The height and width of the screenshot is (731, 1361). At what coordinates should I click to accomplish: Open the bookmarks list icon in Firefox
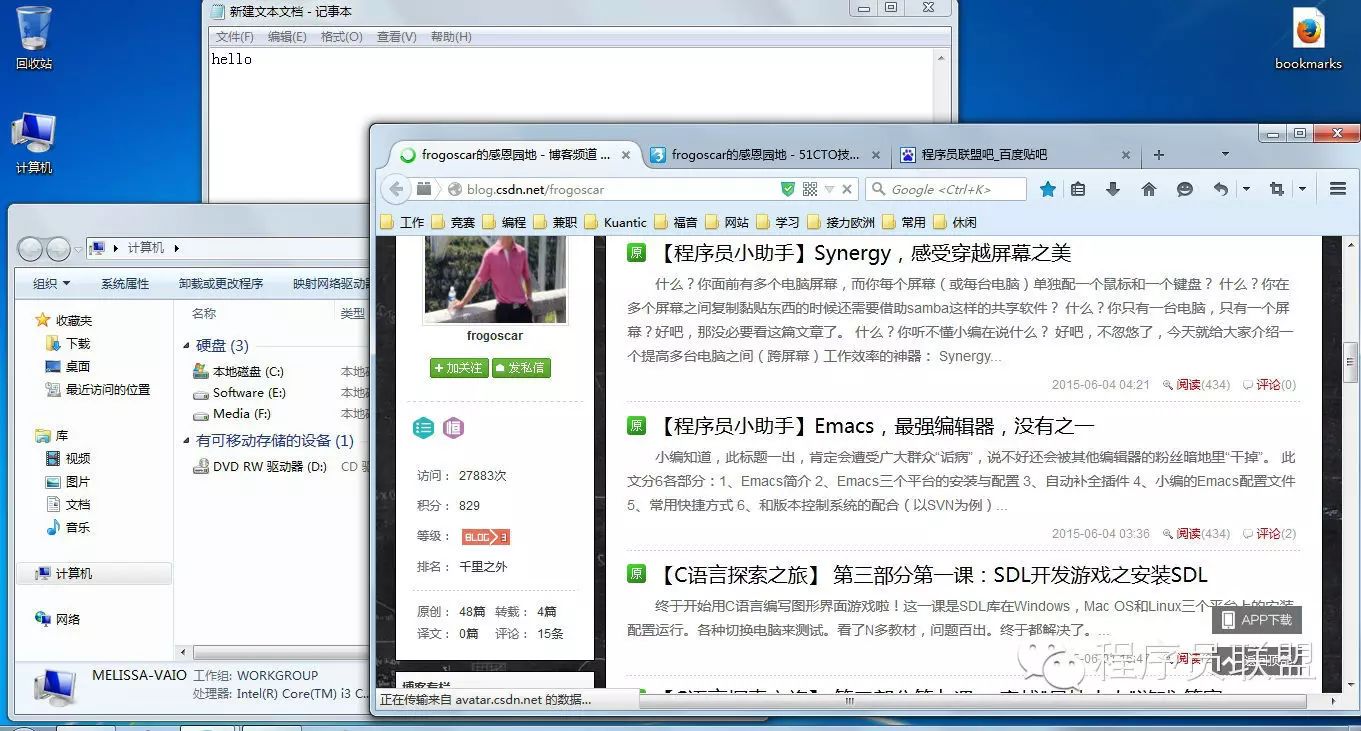coord(1078,189)
